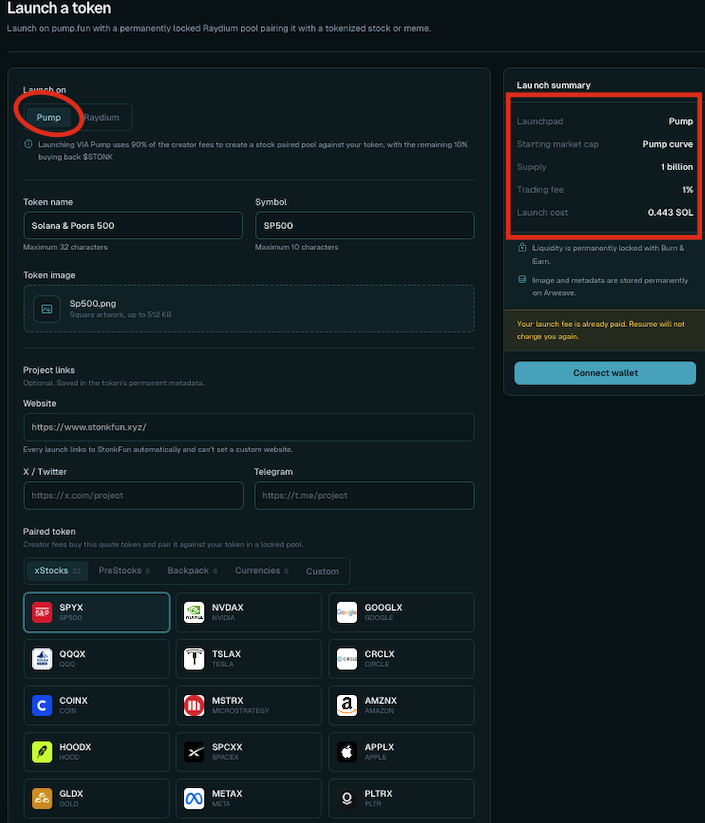Viewport: 705px width, 823px height.
Task: Edit the Symbol field containing SP500
Action: pos(364,226)
